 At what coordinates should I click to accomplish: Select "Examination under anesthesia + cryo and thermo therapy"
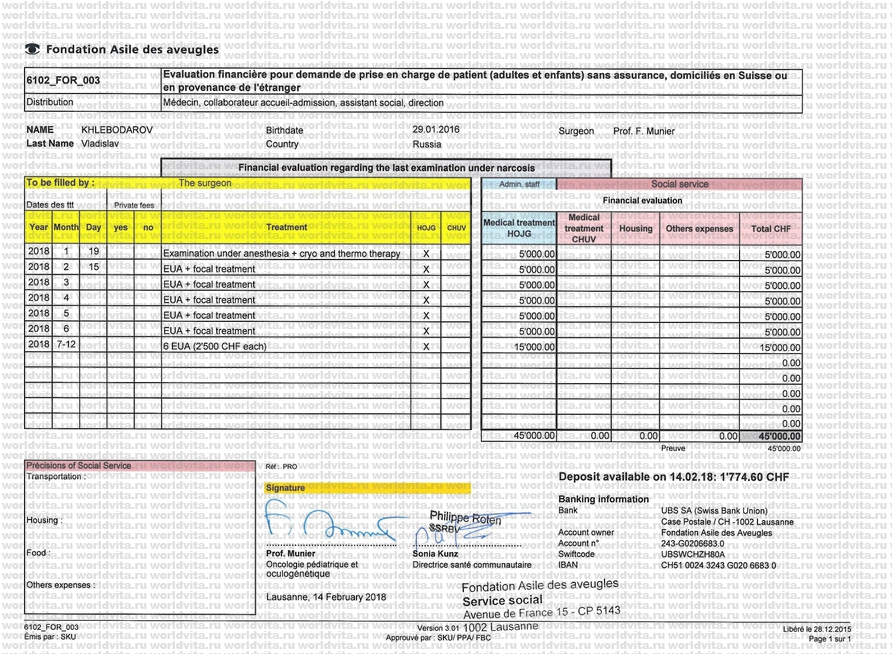point(282,254)
